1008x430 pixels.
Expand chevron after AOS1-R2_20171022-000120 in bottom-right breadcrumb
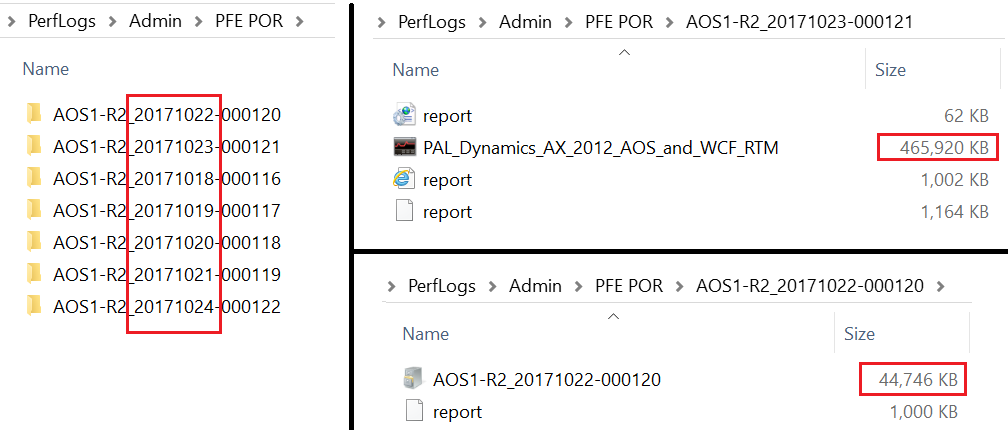[942, 286]
